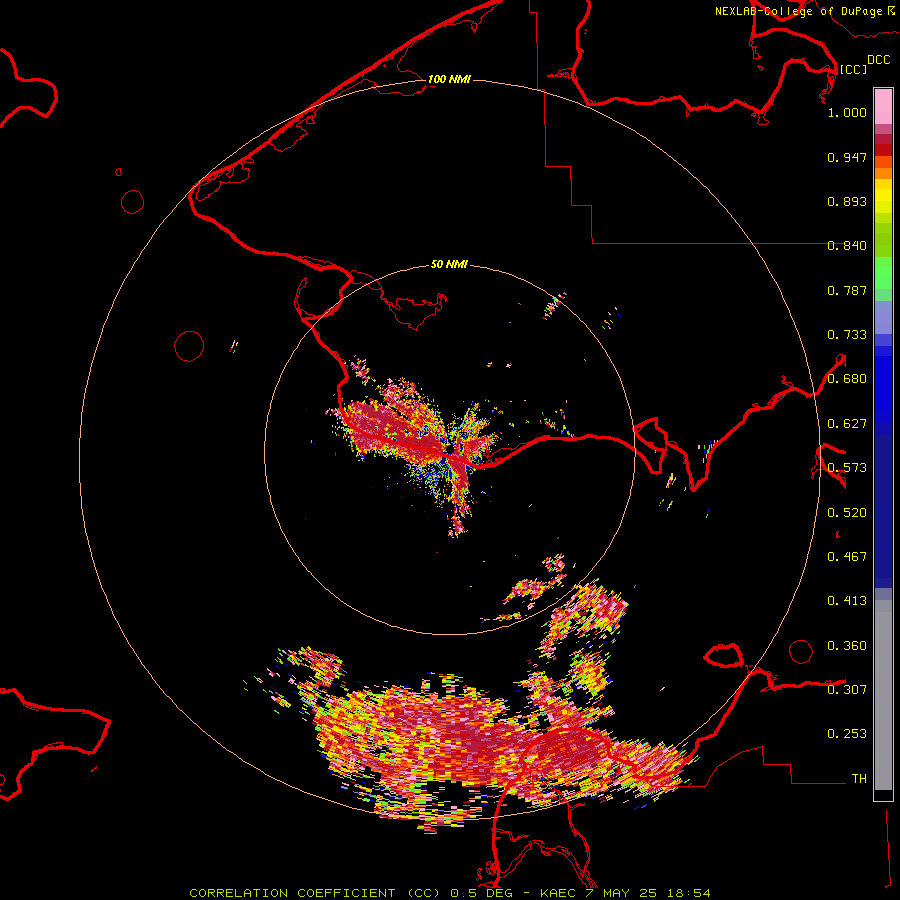Viewport: 900px width, 900px height.
Task: Select the 0.733 scale value
Action: coord(847,335)
